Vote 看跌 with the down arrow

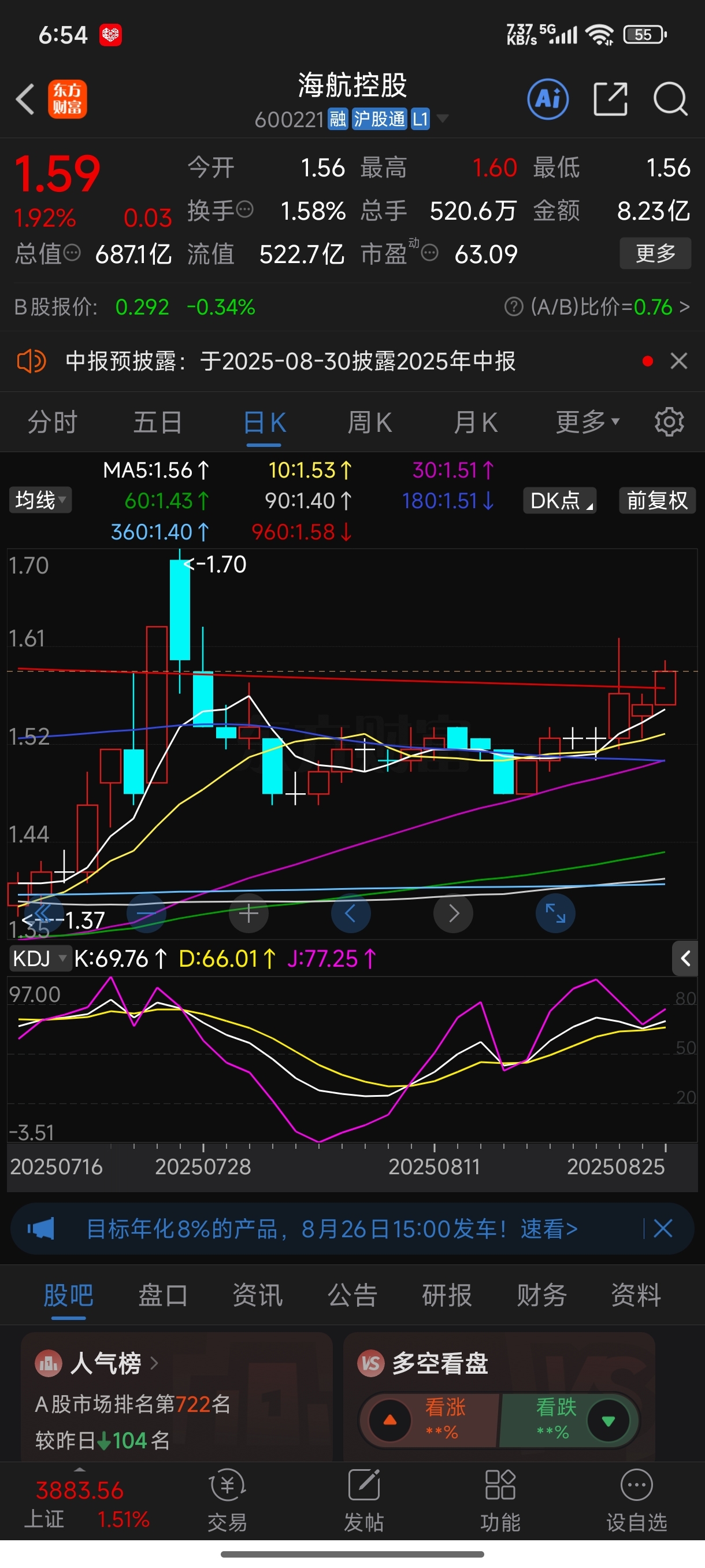point(608,1421)
